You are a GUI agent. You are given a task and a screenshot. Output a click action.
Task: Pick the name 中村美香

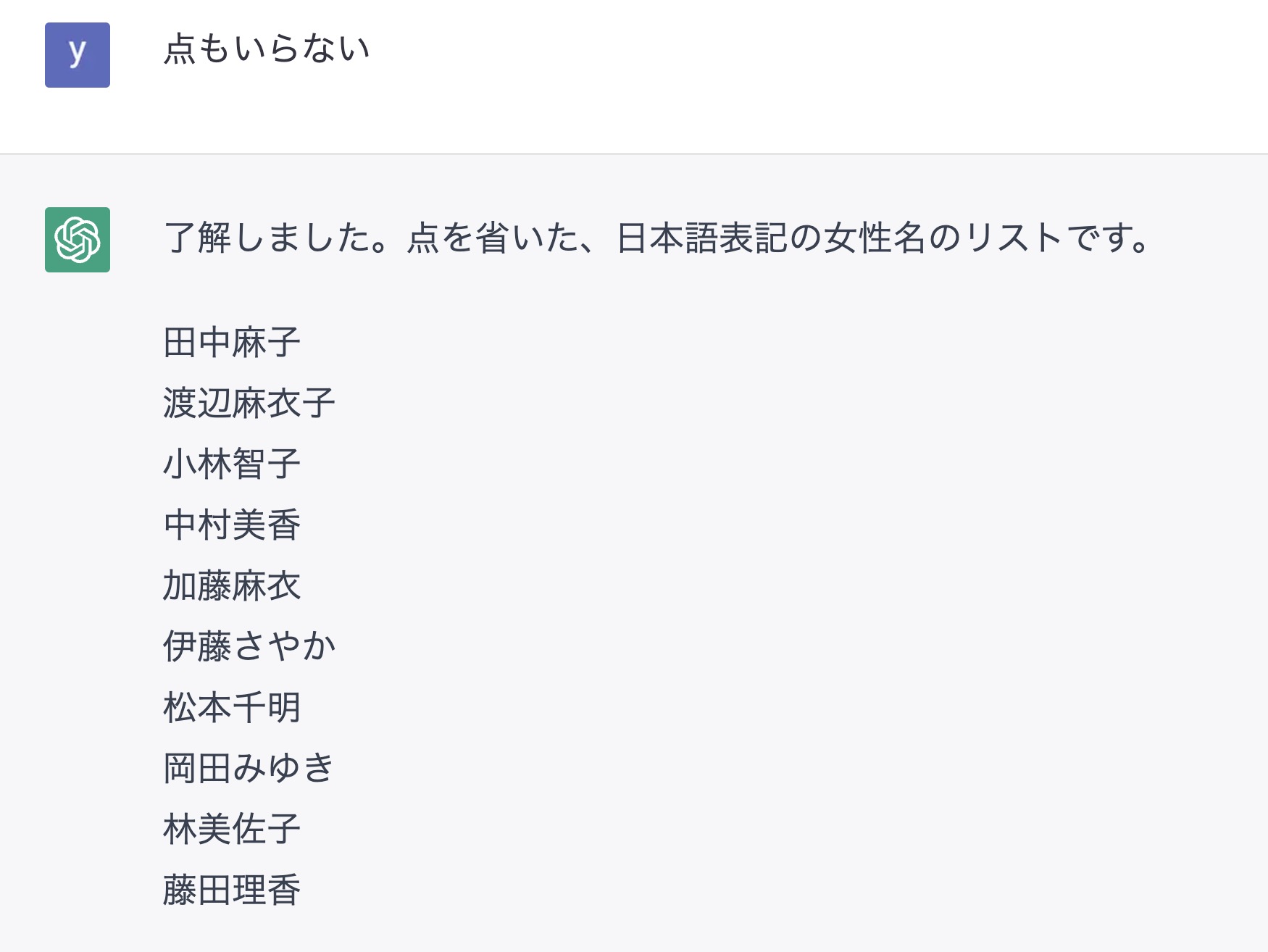tap(232, 525)
